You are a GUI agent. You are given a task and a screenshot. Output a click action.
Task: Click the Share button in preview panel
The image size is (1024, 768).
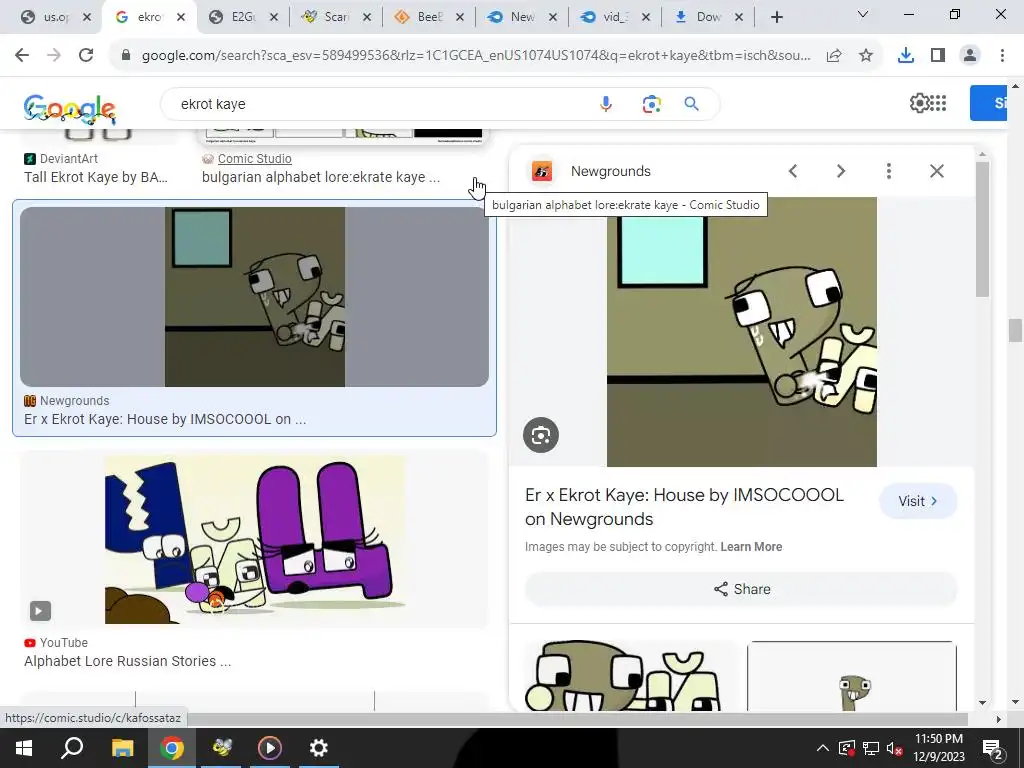(741, 589)
